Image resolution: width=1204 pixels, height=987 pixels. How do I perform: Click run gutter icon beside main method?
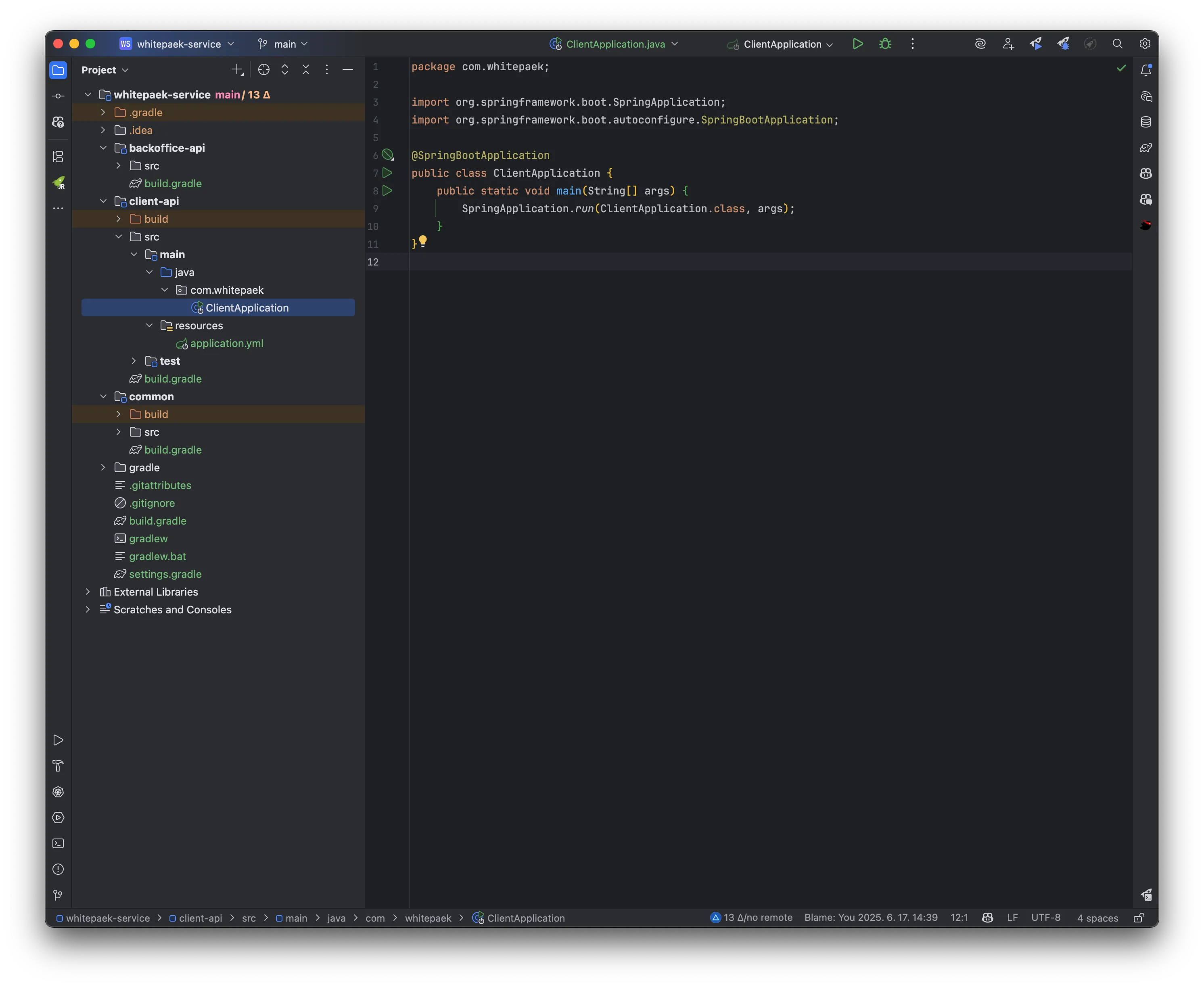387,190
